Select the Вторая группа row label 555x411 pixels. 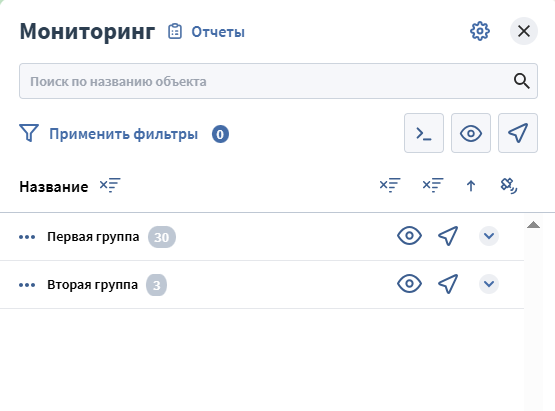coord(92,285)
